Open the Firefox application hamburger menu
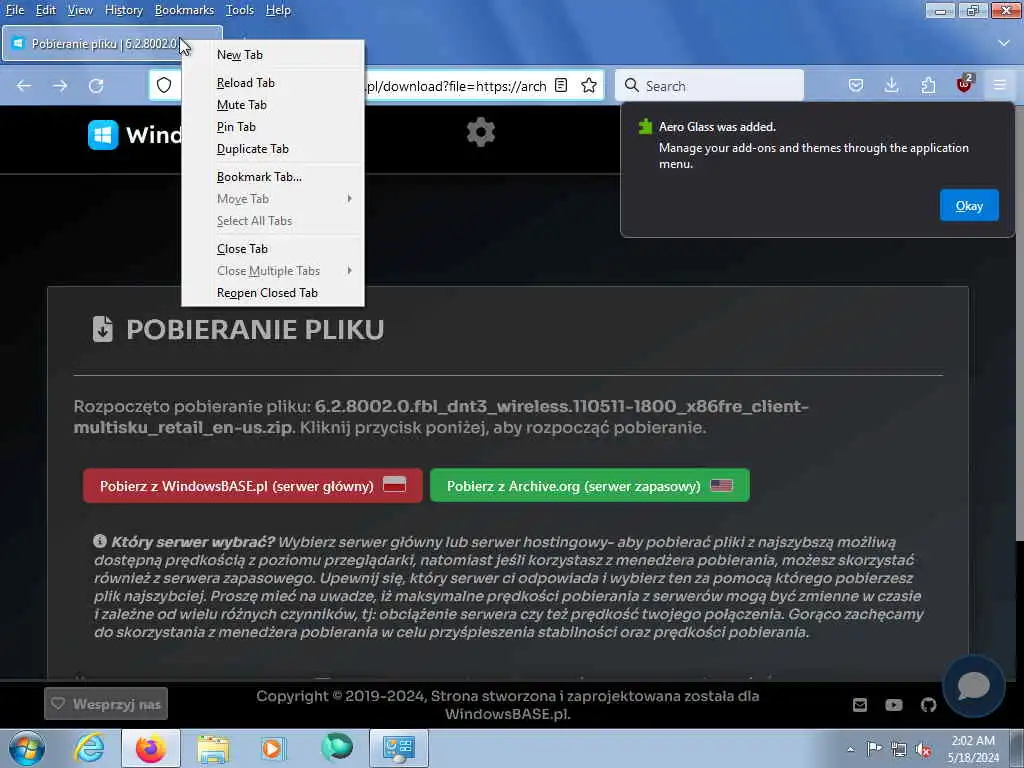 (999, 86)
